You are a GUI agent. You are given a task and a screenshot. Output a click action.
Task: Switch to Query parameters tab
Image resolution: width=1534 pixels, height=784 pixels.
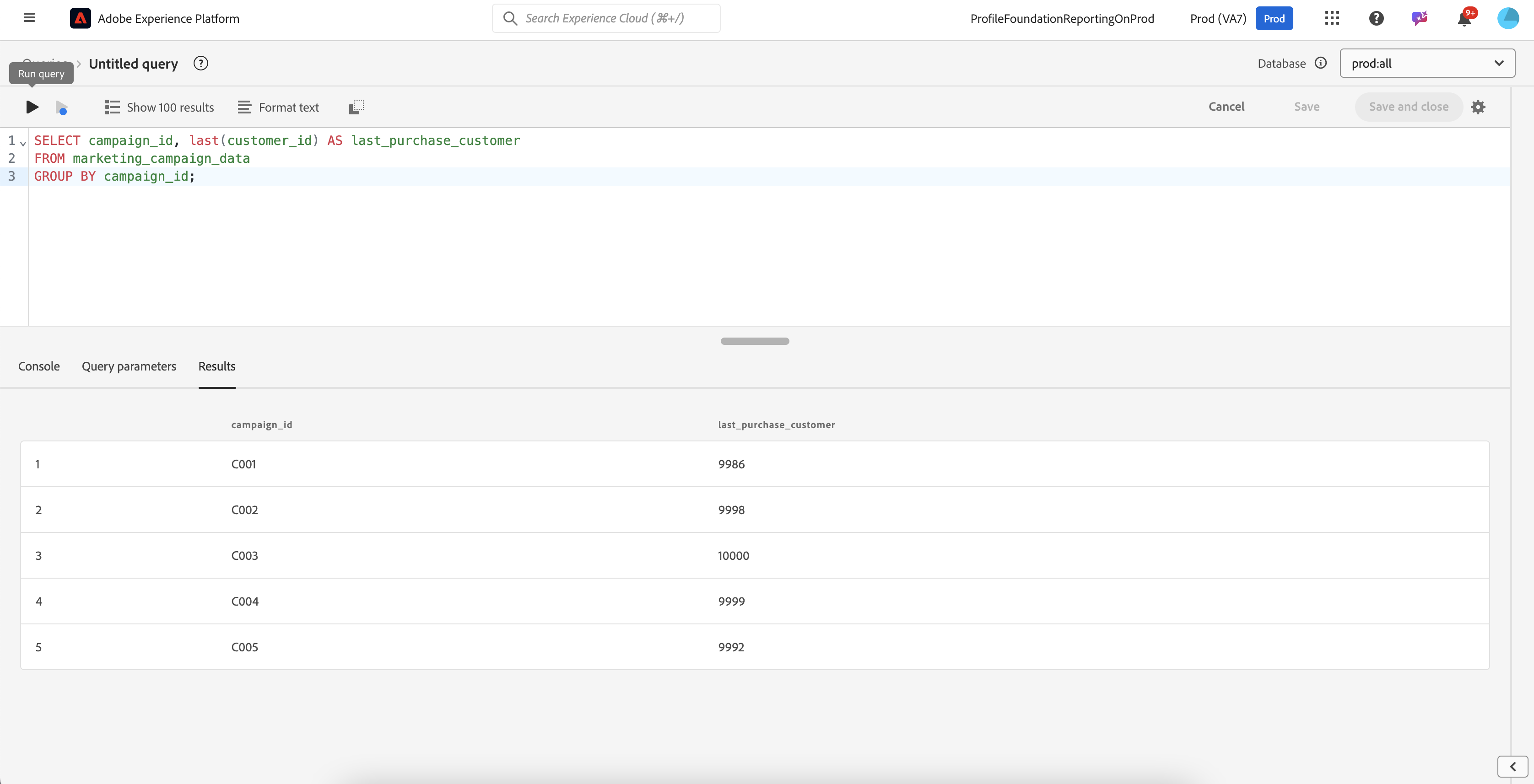(x=129, y=366)
